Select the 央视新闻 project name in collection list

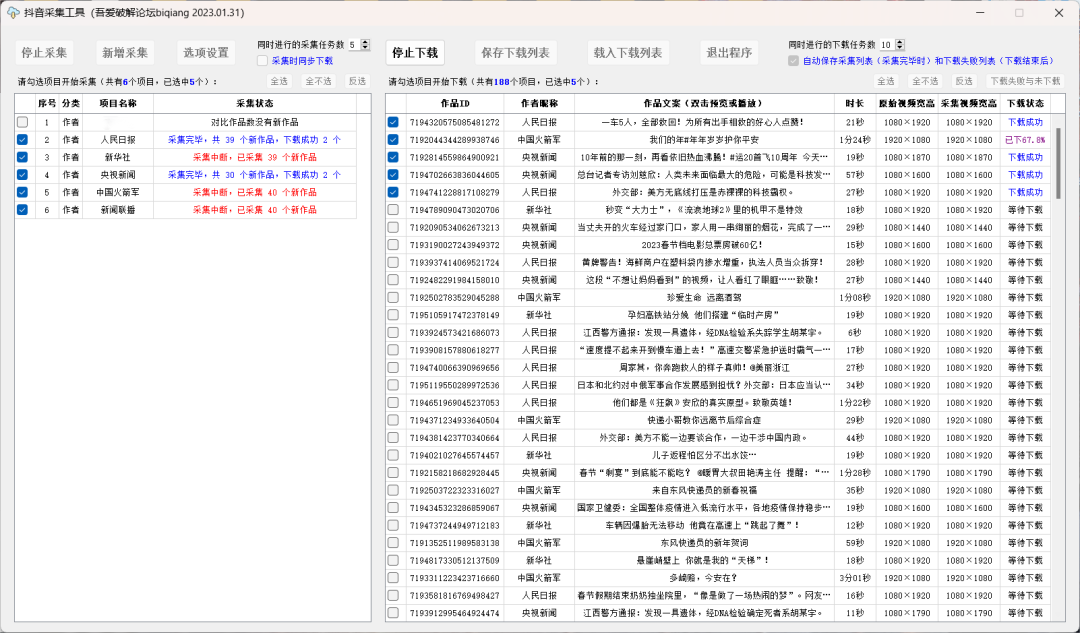click(118, 175)
